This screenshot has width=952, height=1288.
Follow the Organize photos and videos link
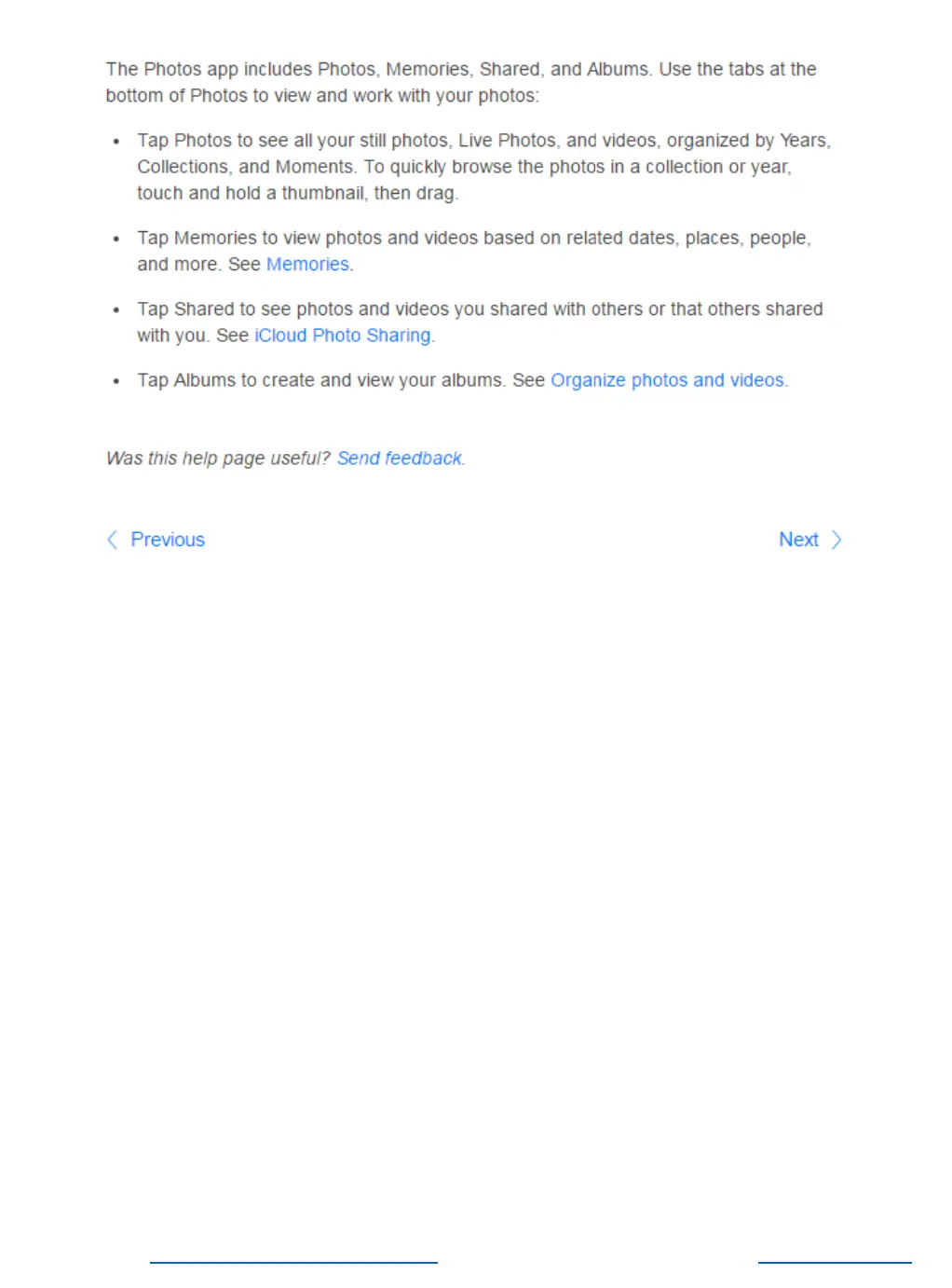pyautogui.click(x=668, y=380)
